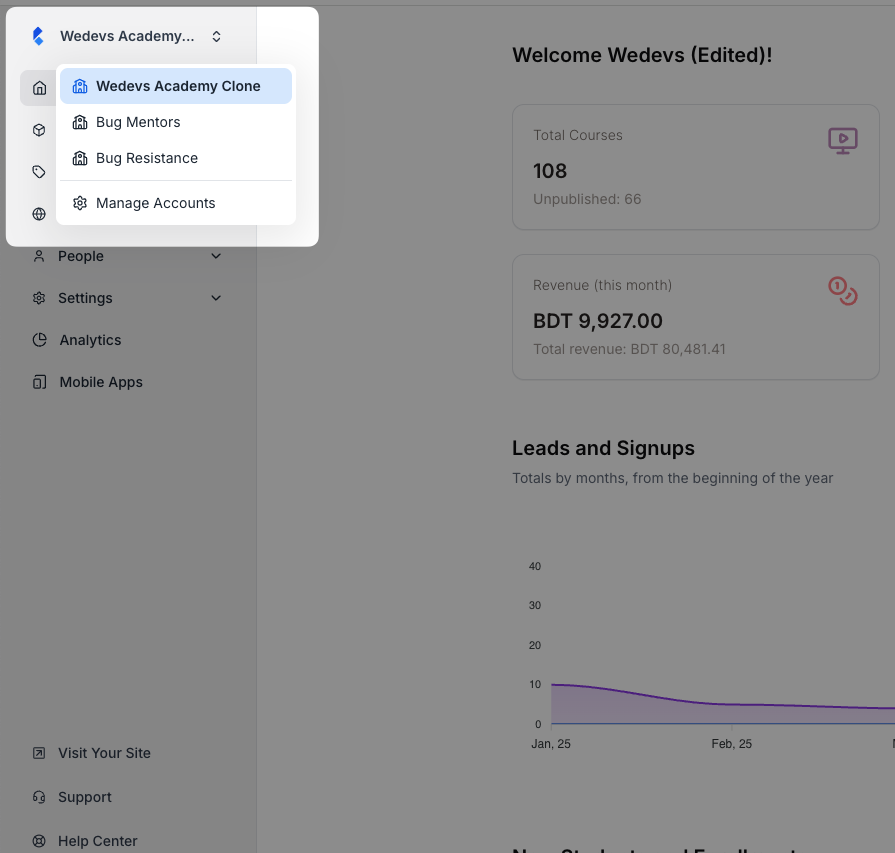Open the Support link
Viewport: 895px width, 853px height.
pos(84,797)
